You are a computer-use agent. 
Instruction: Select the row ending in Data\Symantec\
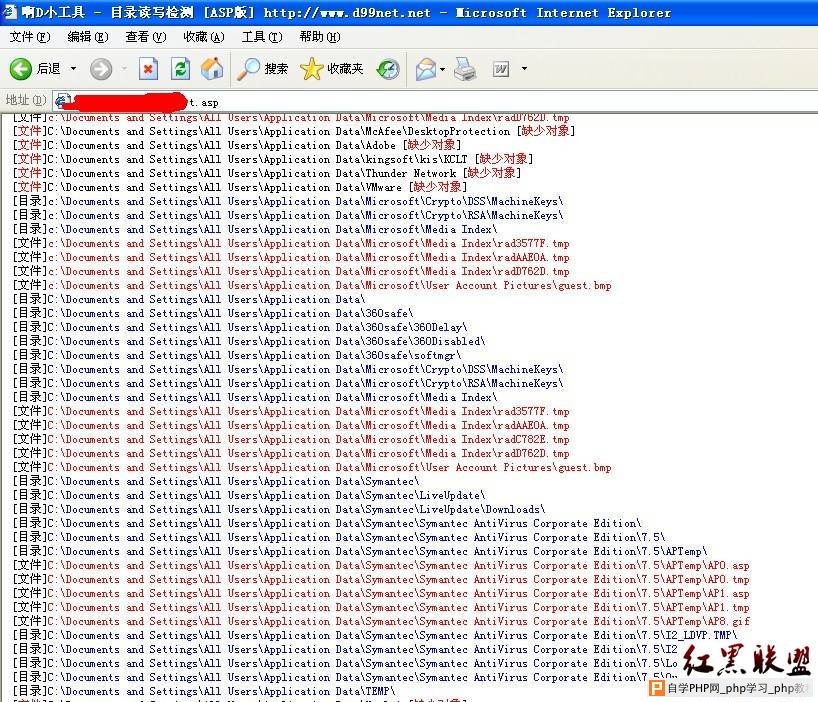coord(216,481)
